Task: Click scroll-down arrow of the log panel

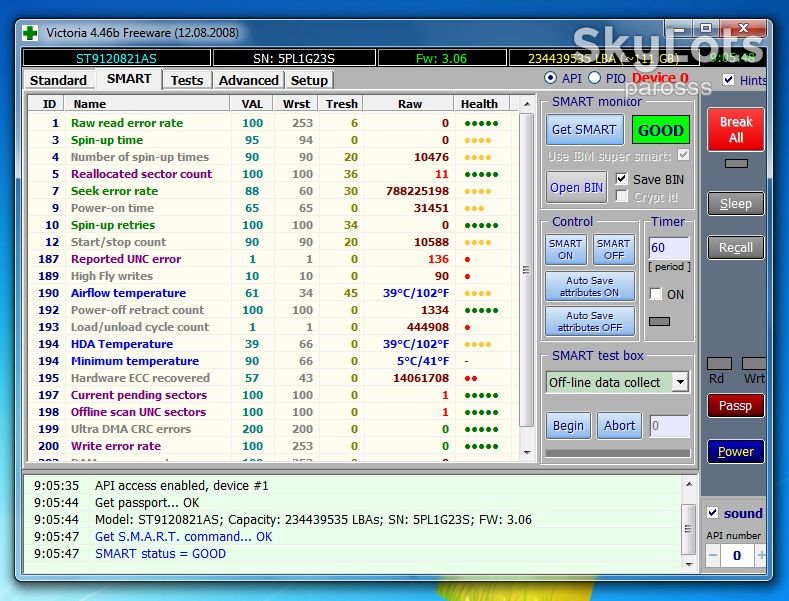Action: [x=689, y=564]
